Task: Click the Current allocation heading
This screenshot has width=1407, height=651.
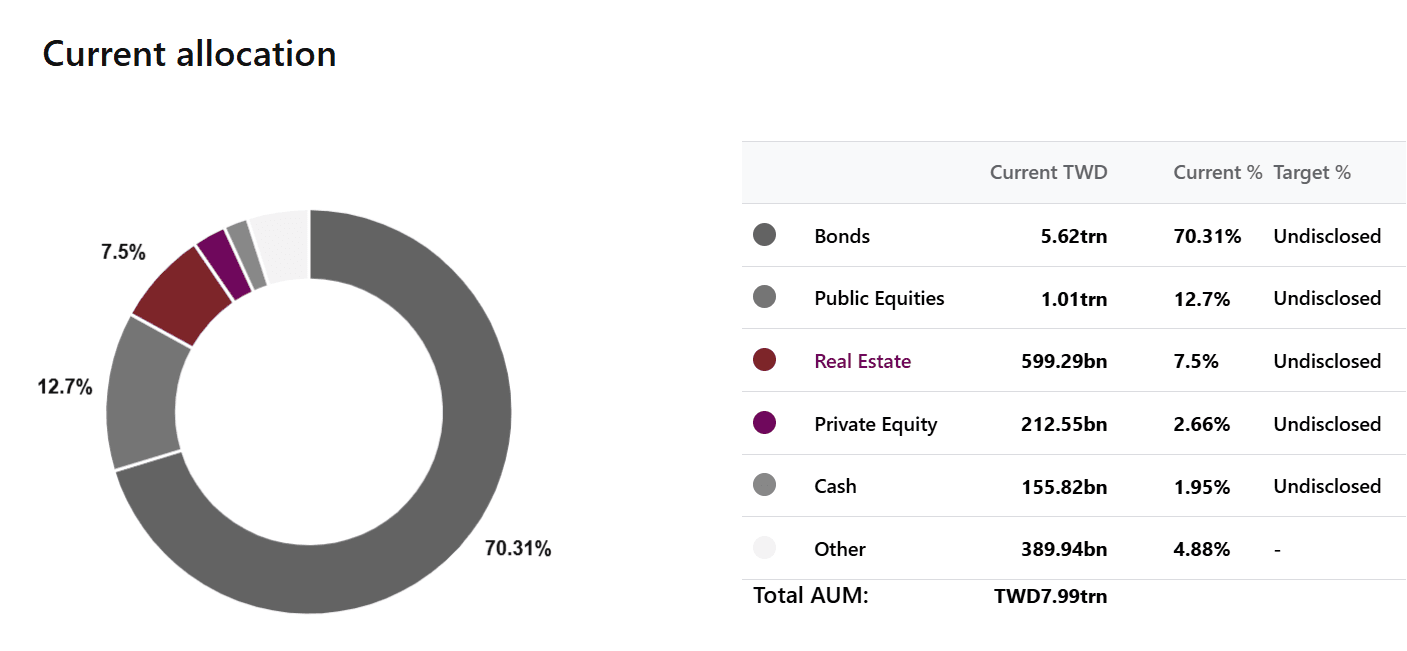Action: click(x=189, y=53)
